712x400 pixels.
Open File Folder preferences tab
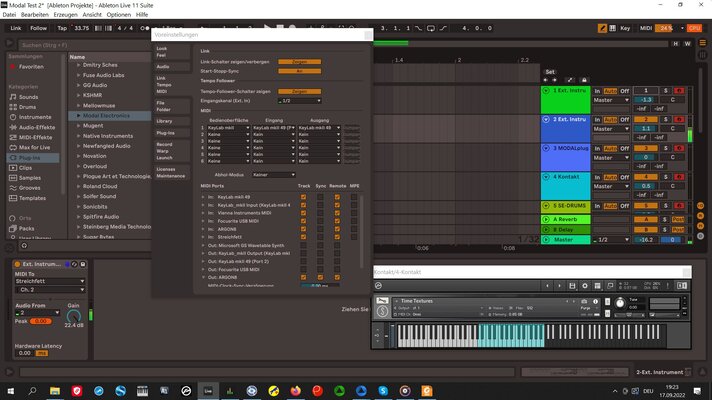[x=172, y=106]
